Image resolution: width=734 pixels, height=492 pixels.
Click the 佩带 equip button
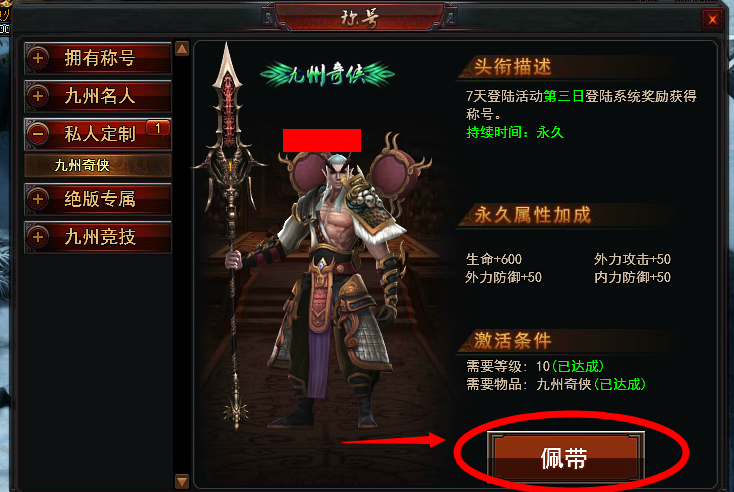point(565,457)
